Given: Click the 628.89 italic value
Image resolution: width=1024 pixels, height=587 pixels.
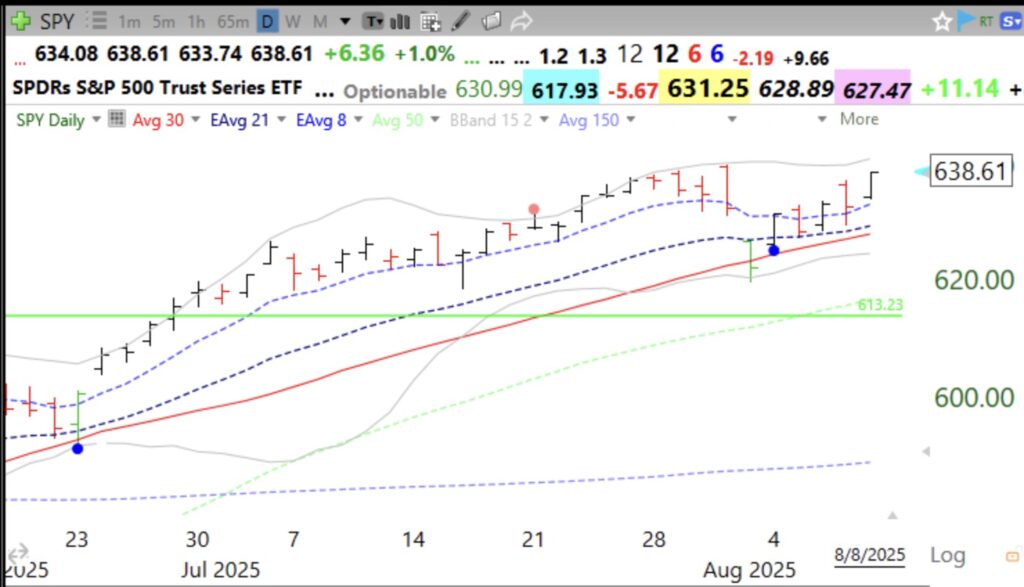Looking at the screenshot, I should [796, 89].
